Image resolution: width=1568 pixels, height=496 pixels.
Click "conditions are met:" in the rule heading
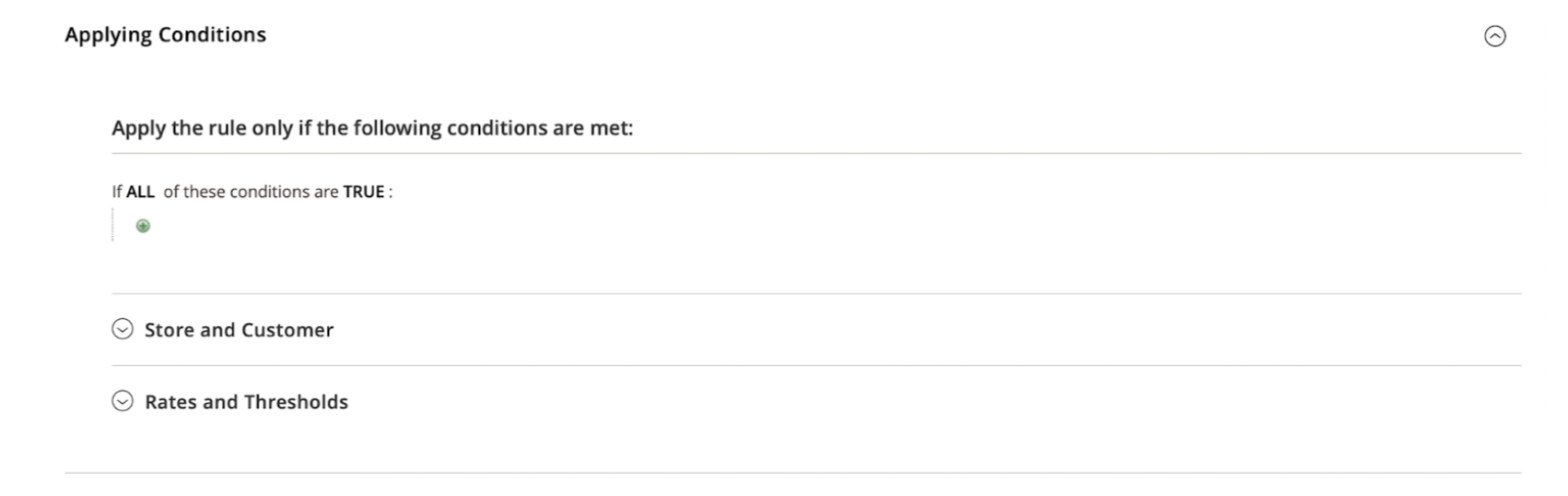pos(540,128)
